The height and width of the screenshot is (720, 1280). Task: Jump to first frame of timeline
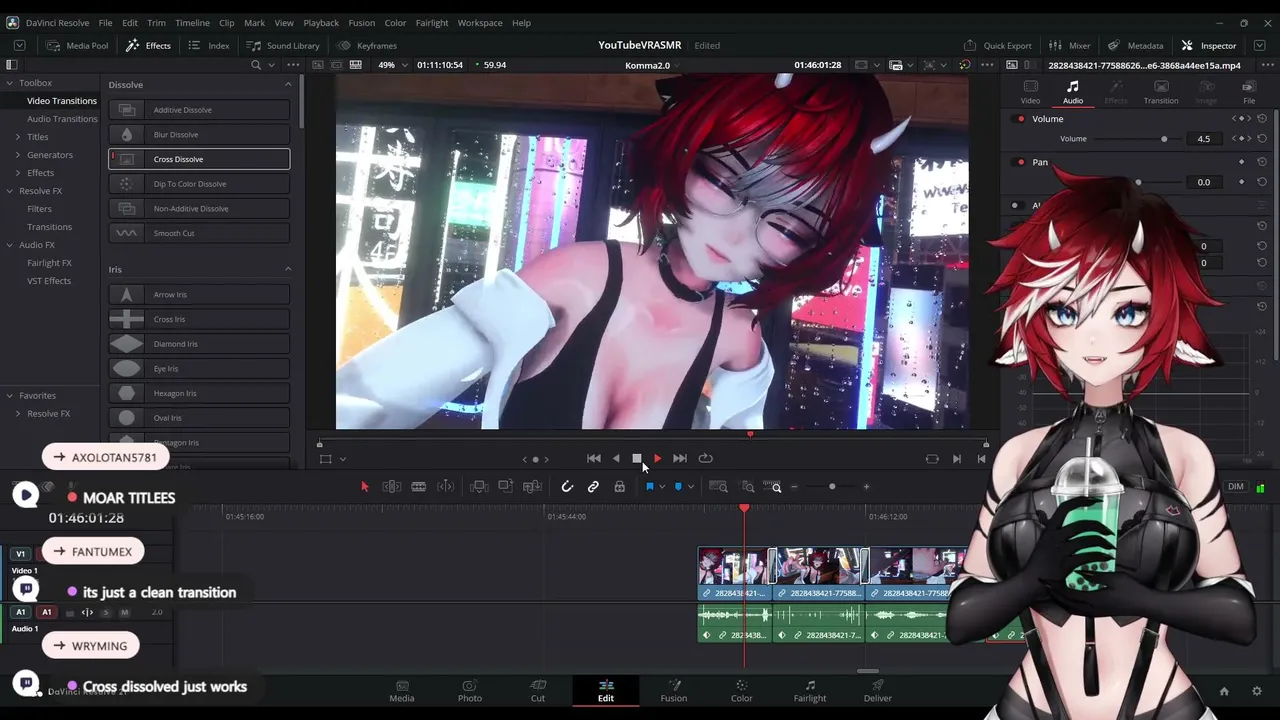[x=593, y=458]
